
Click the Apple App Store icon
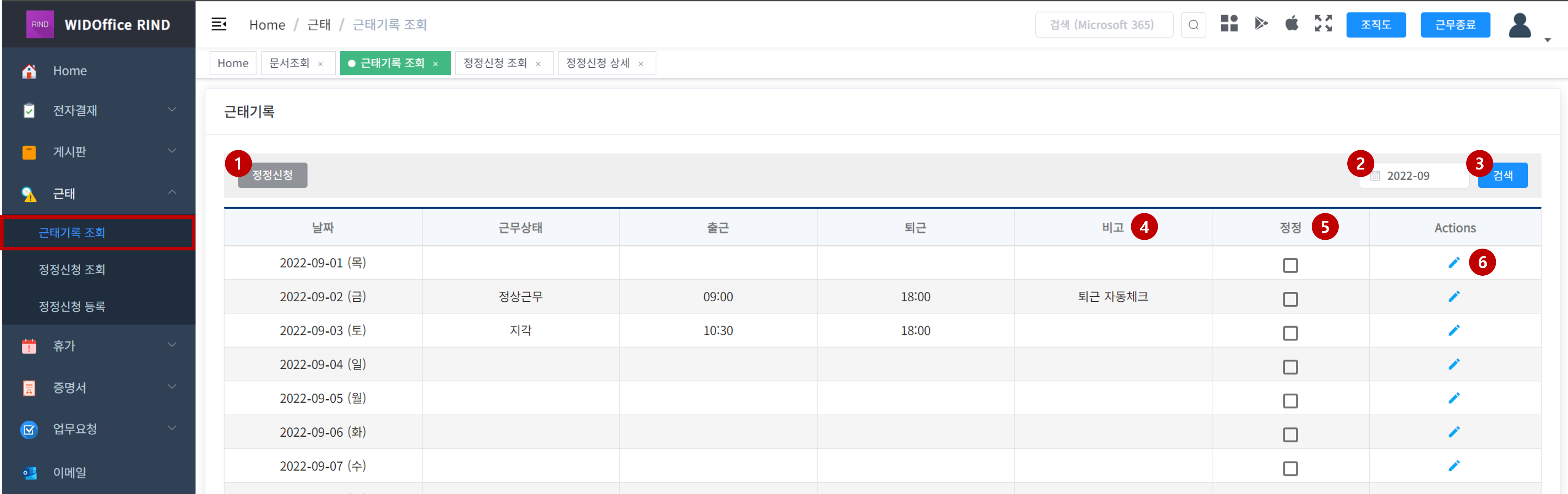pos(1292,24)
